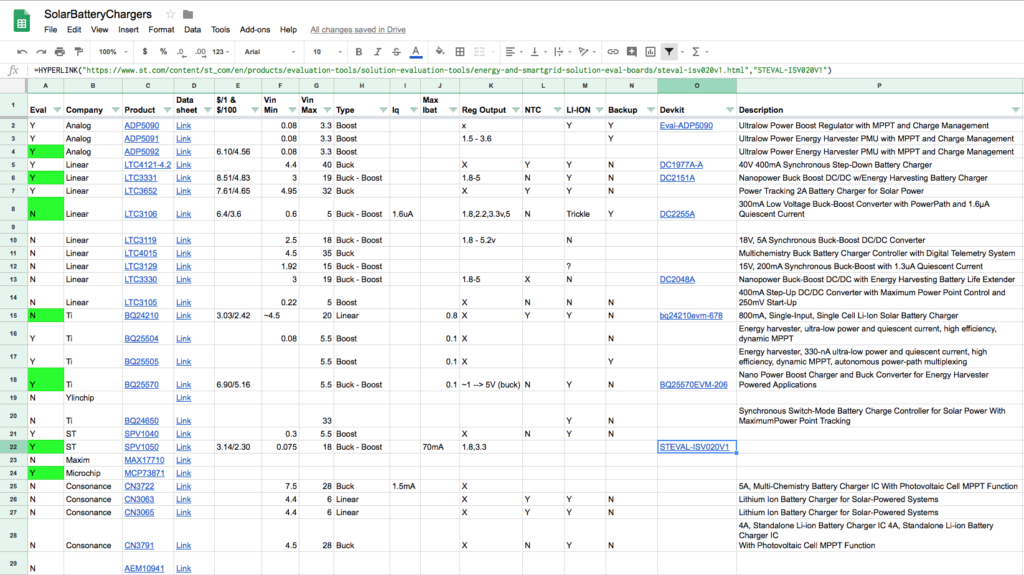Open the DC1977A-A devkit link
Screen dimensions: 1024x575
click(x=681, y=165)
